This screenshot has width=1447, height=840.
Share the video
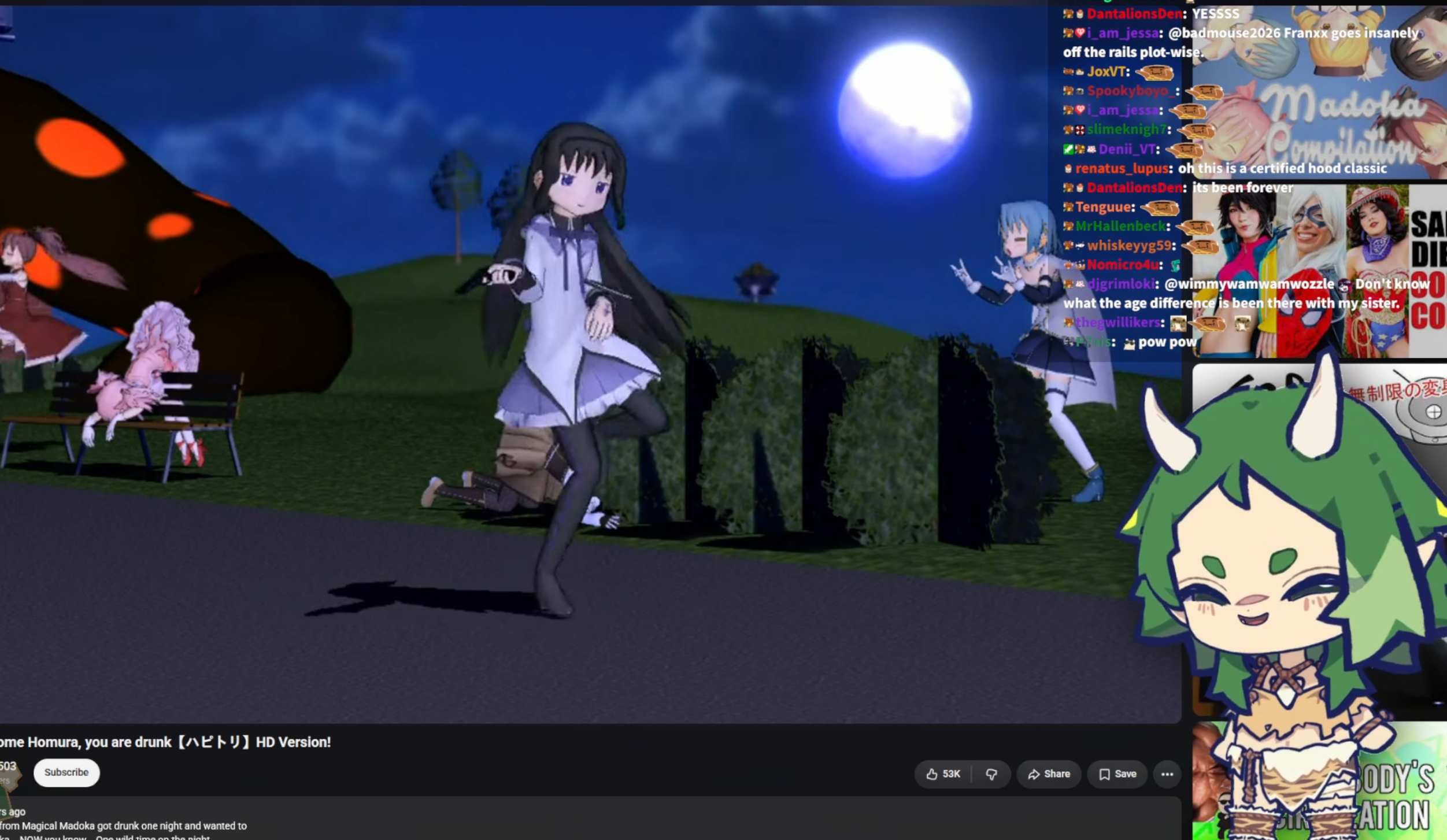click(1049, 774)
